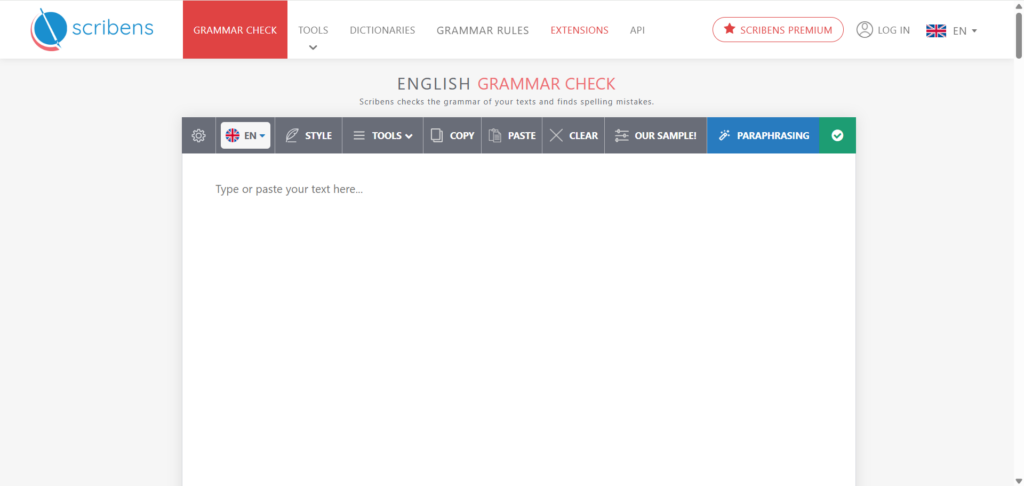
Task: Clear the text with the Clear button
Action: 573,136
